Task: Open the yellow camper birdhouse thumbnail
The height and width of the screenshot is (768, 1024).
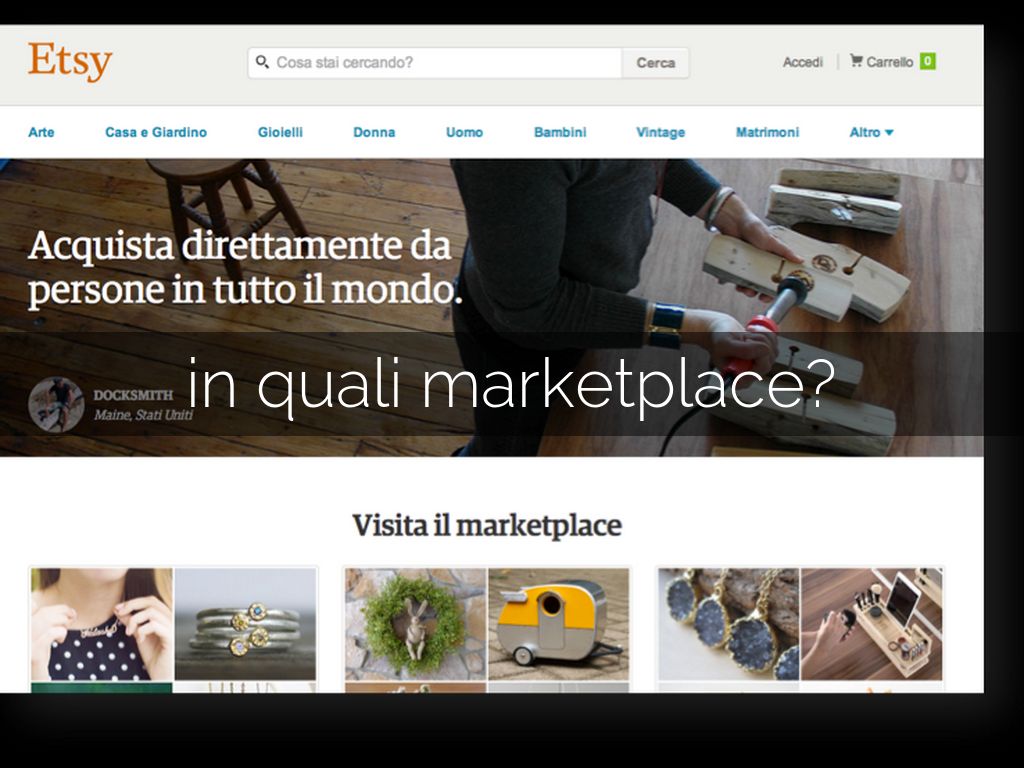Action: 559,624
